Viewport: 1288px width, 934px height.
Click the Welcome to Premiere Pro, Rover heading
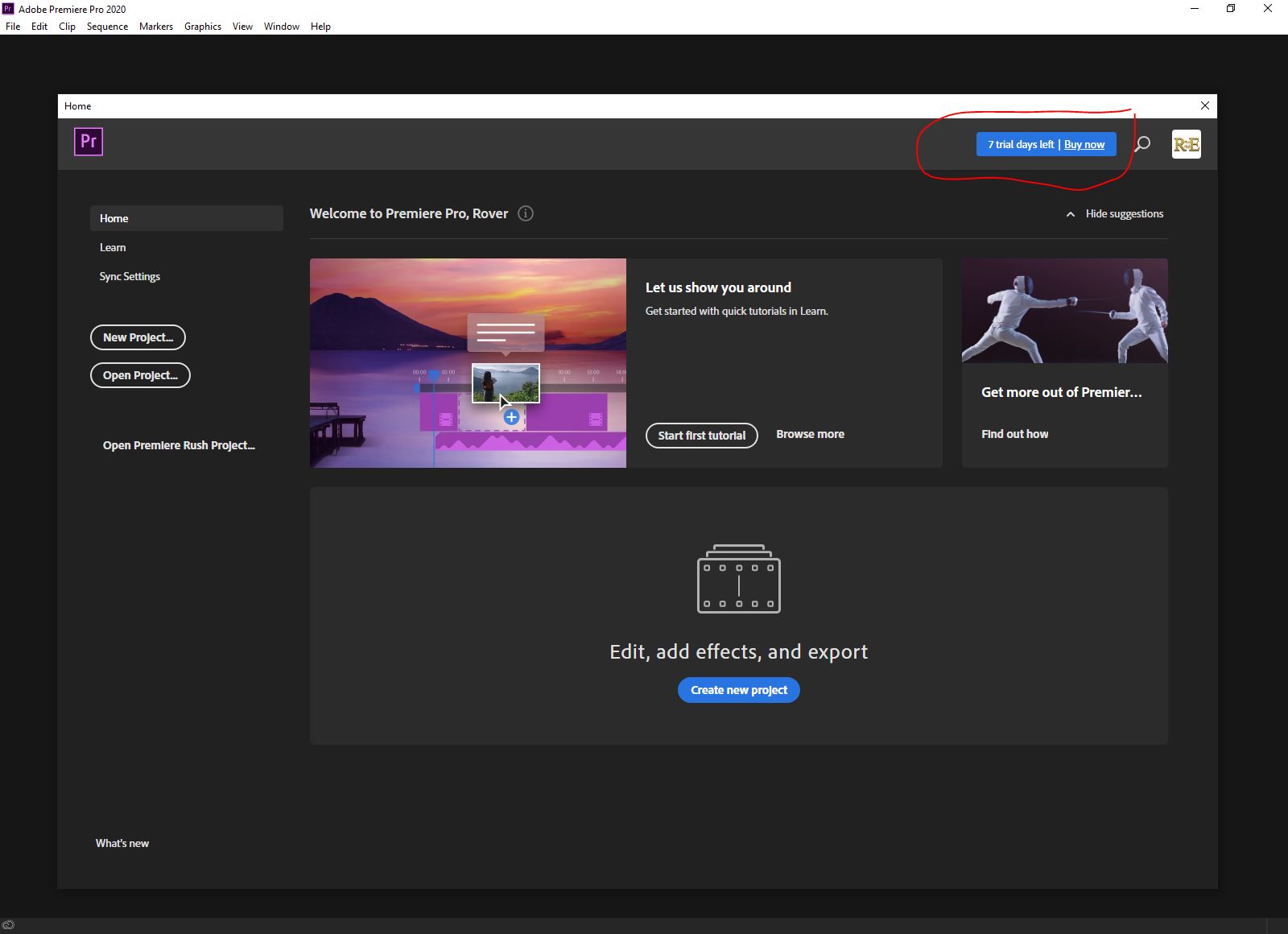pos(409,213)
